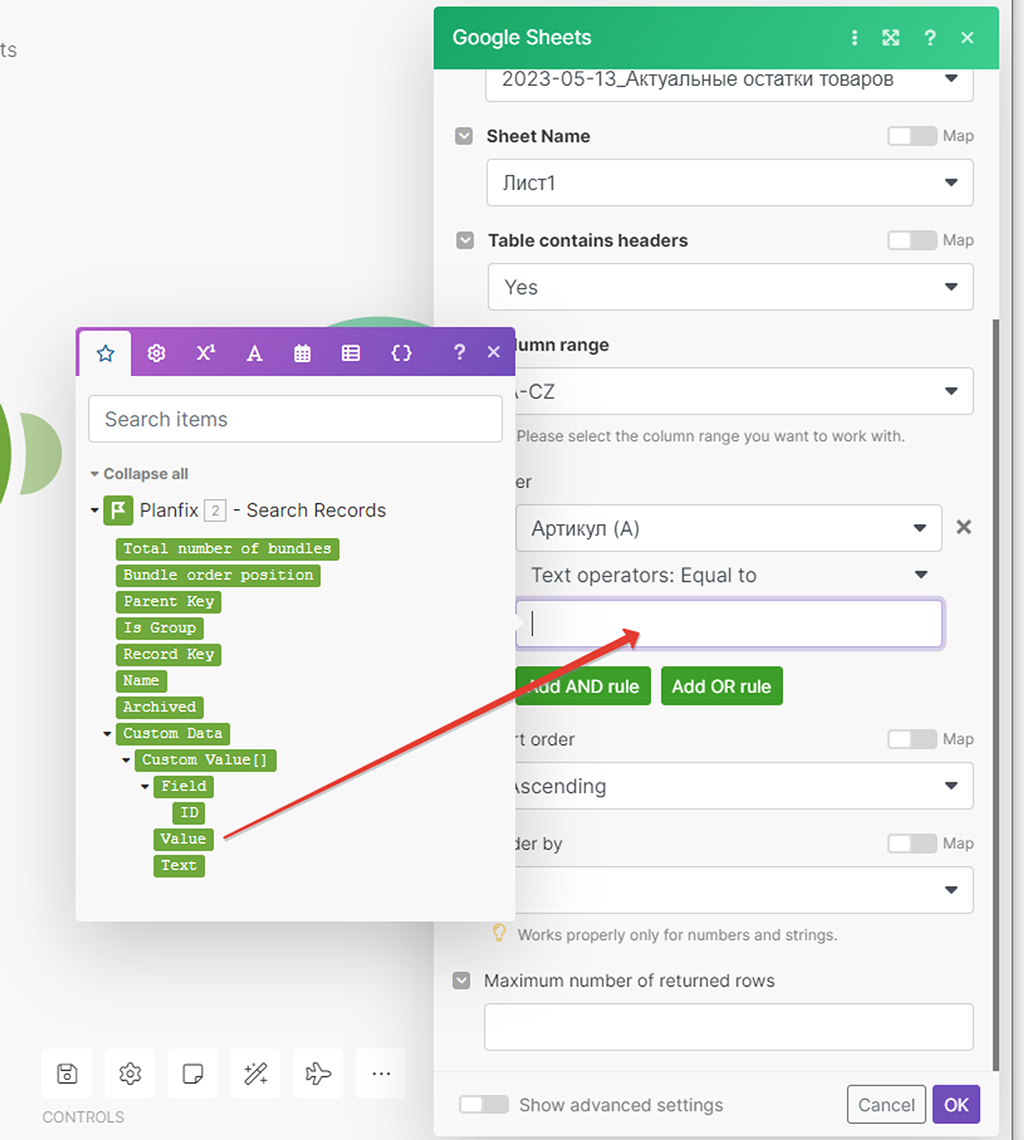Enable Map toggle for Order by
Screen dimensions: 1024x1140
(912, 843)
